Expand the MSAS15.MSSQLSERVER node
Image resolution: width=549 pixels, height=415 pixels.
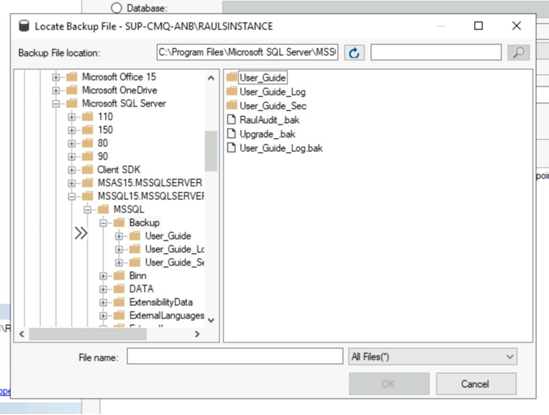72,183
